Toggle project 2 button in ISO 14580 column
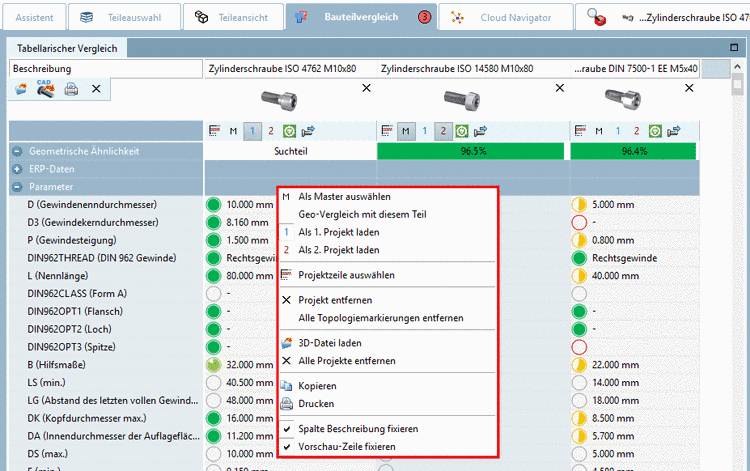750x471 pixels. tap(443, 131)
